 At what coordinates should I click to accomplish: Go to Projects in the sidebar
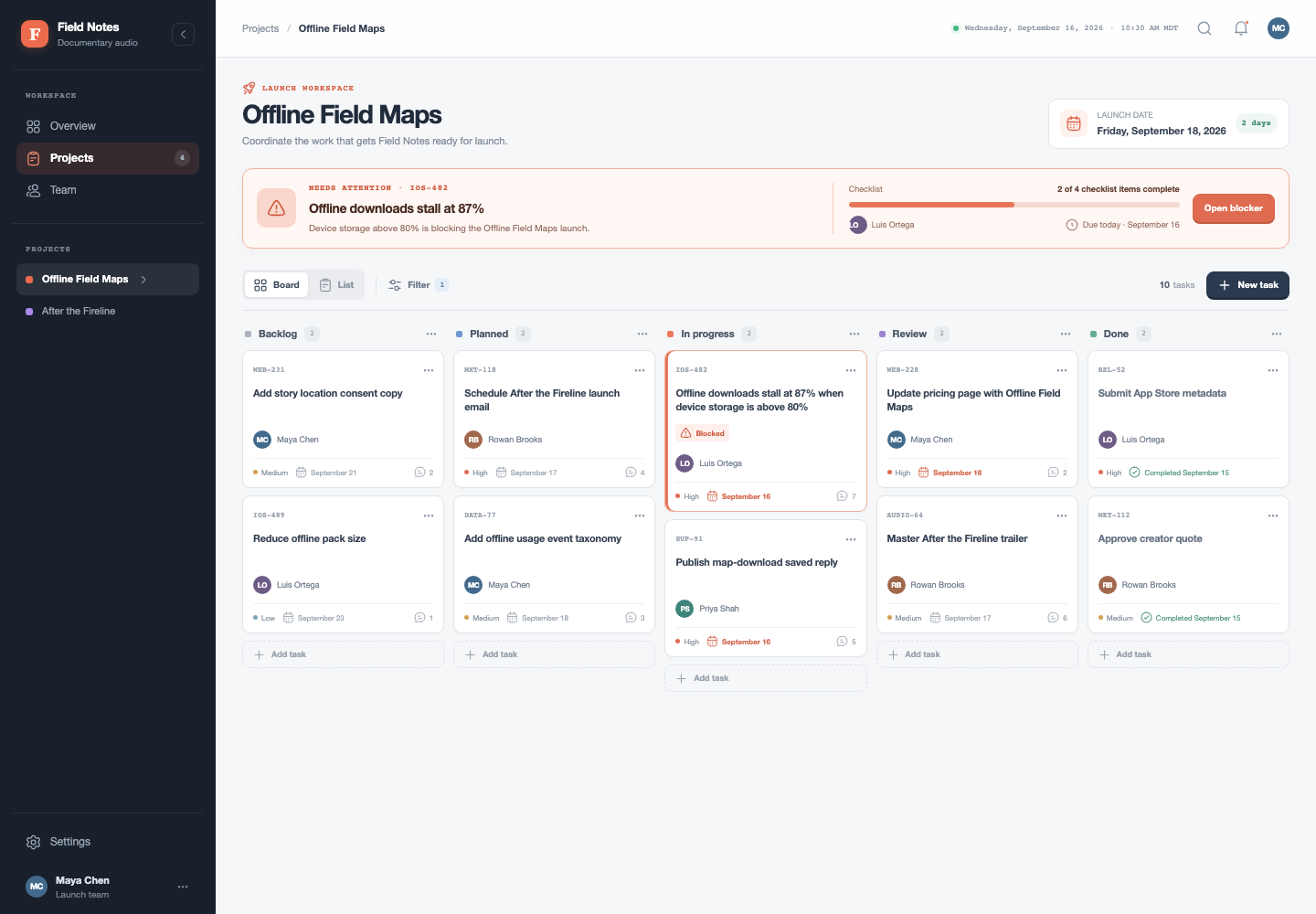[108, 158]
